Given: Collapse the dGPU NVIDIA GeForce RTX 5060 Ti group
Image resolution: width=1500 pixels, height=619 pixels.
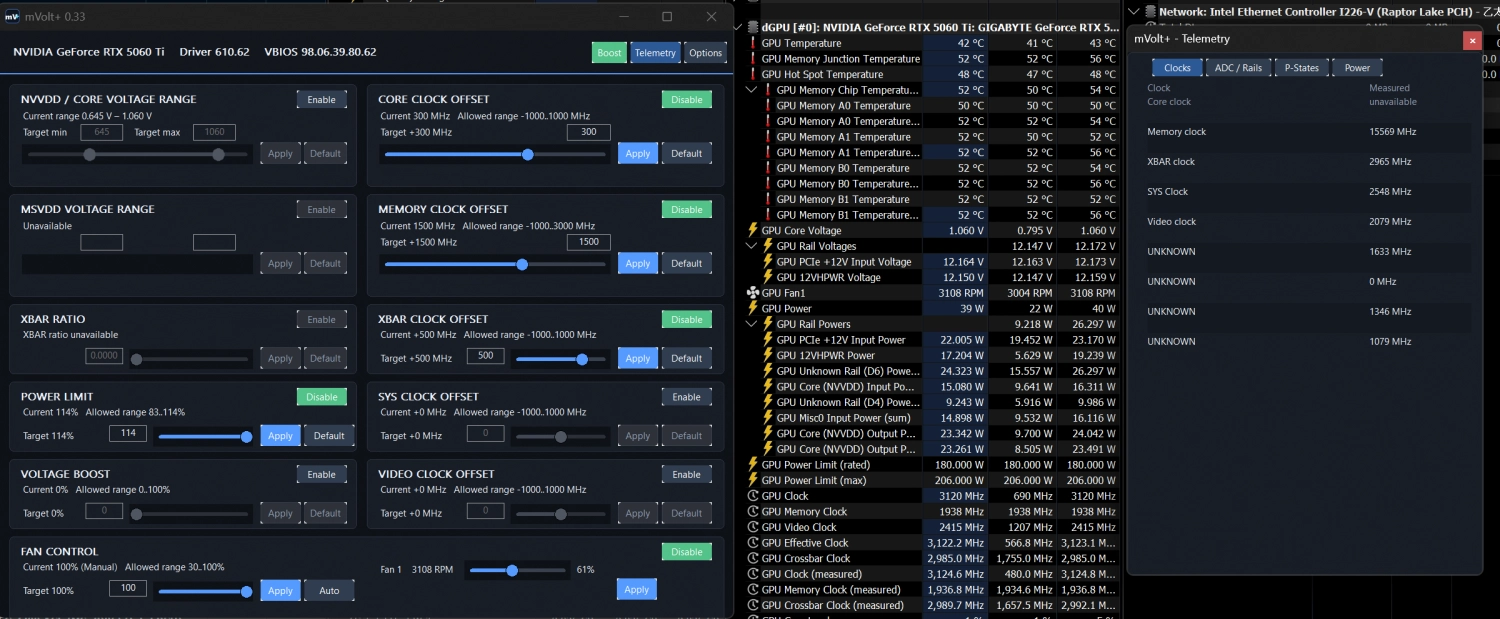Looking at the screenshot, I should (738, 28).
